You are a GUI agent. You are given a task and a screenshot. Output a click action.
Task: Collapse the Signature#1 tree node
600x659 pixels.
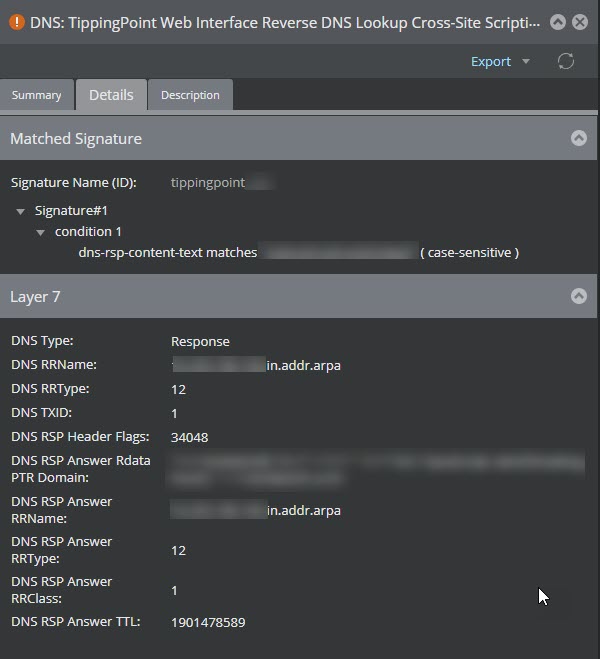click(x=20, y=211)
